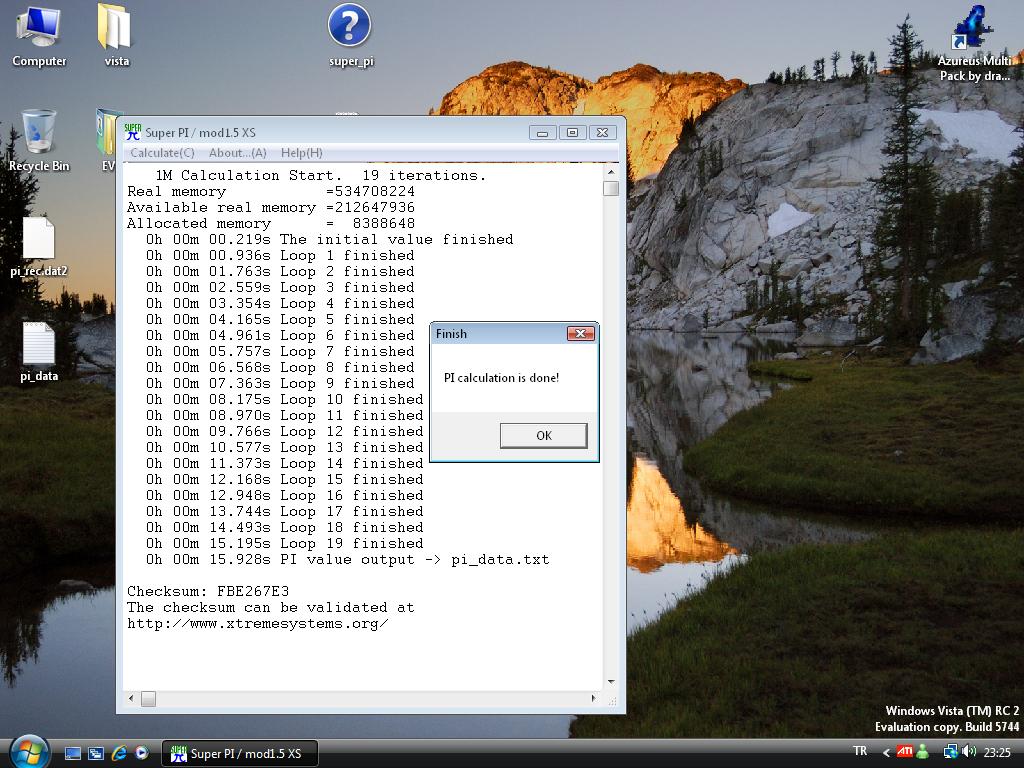
Task: Click the Show Desktop quick launch icon
Action: pyautogui.click(x=72, y=754)
